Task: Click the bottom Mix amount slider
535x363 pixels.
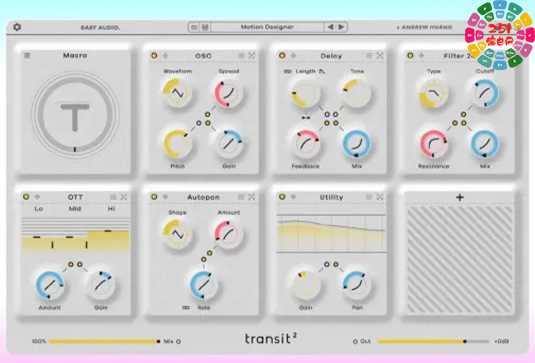Action: pos(104,341)
